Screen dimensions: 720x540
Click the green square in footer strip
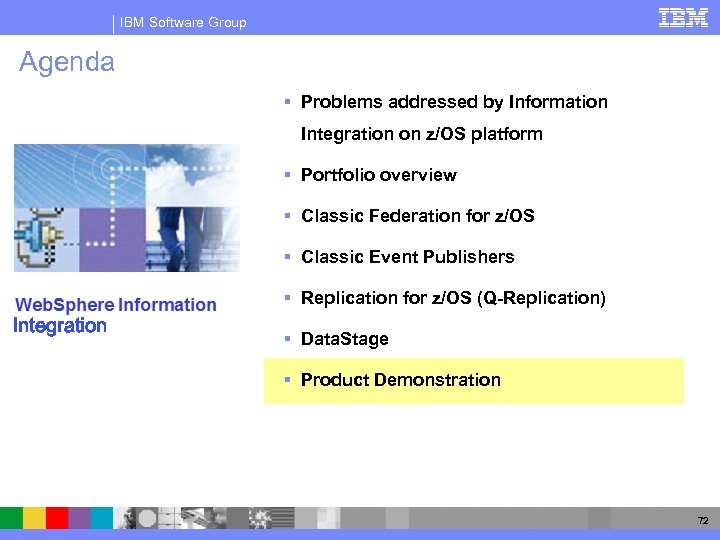click(11, 518)
